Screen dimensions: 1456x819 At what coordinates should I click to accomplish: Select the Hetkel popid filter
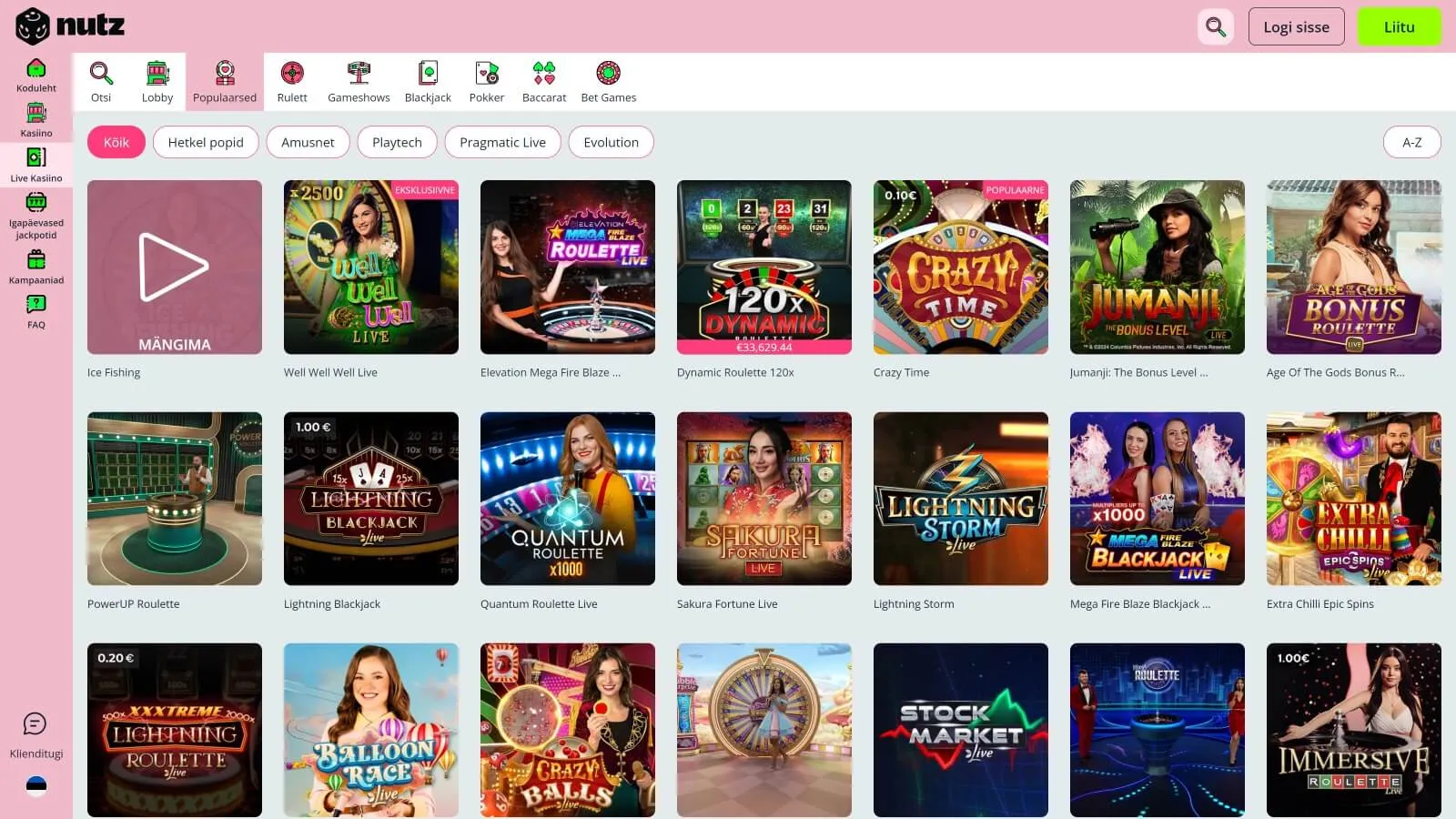coord(206,142)
